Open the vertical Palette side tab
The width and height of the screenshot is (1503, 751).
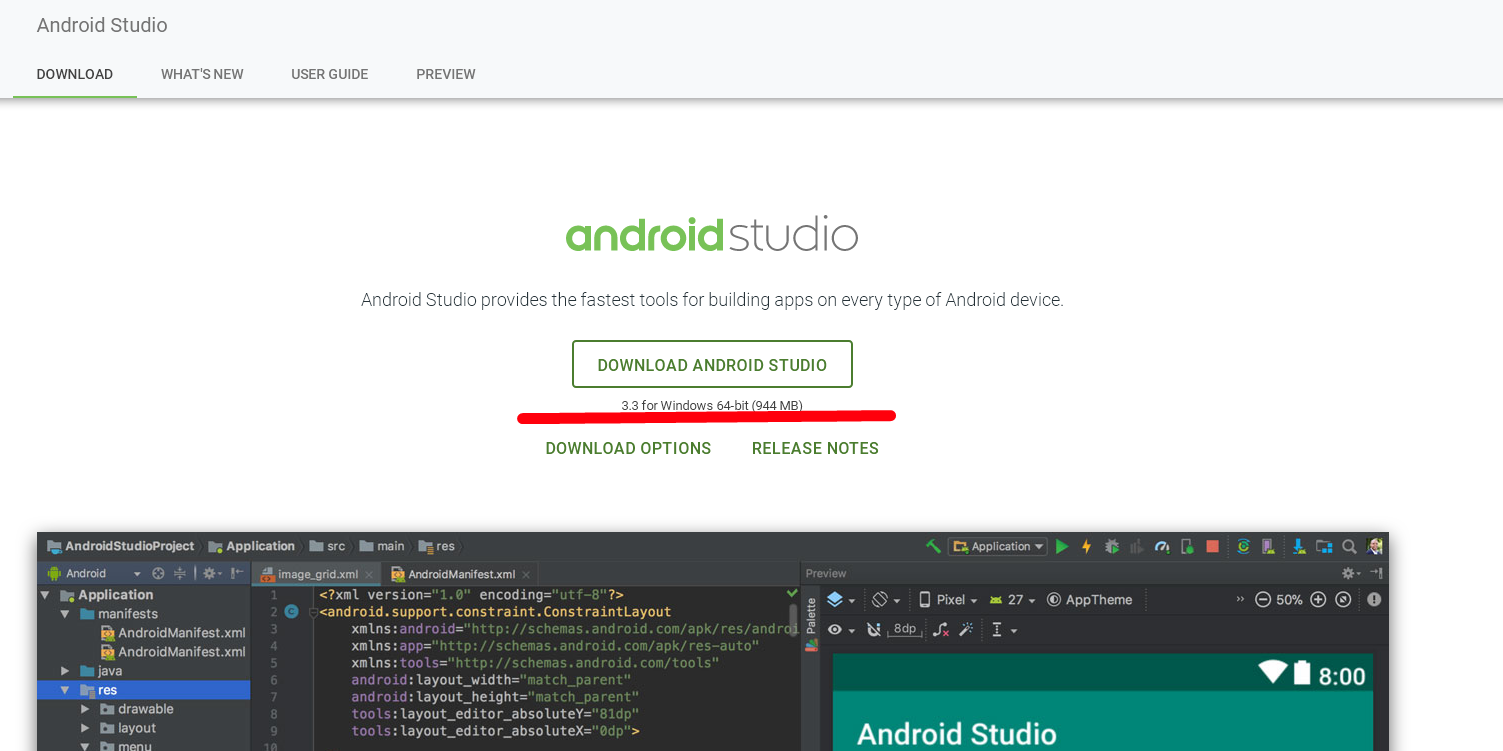[x=811, y=625]
